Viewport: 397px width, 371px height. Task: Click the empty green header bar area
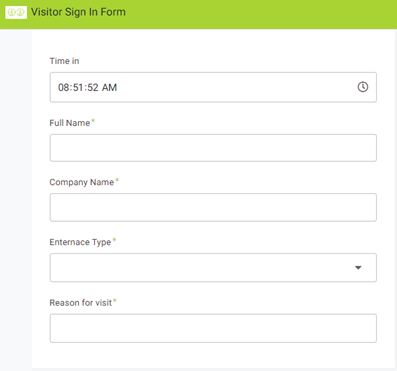(260, 14)
